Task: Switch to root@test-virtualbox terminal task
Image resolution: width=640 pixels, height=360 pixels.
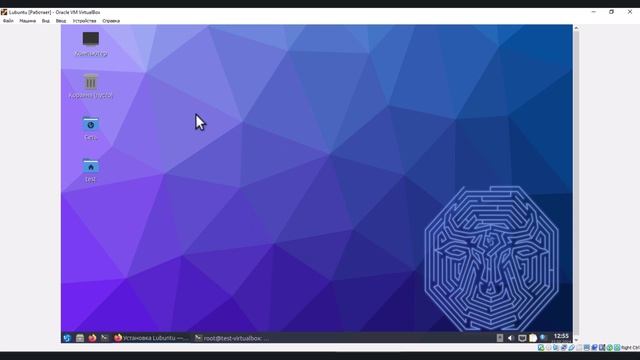Action: (231, 338)
